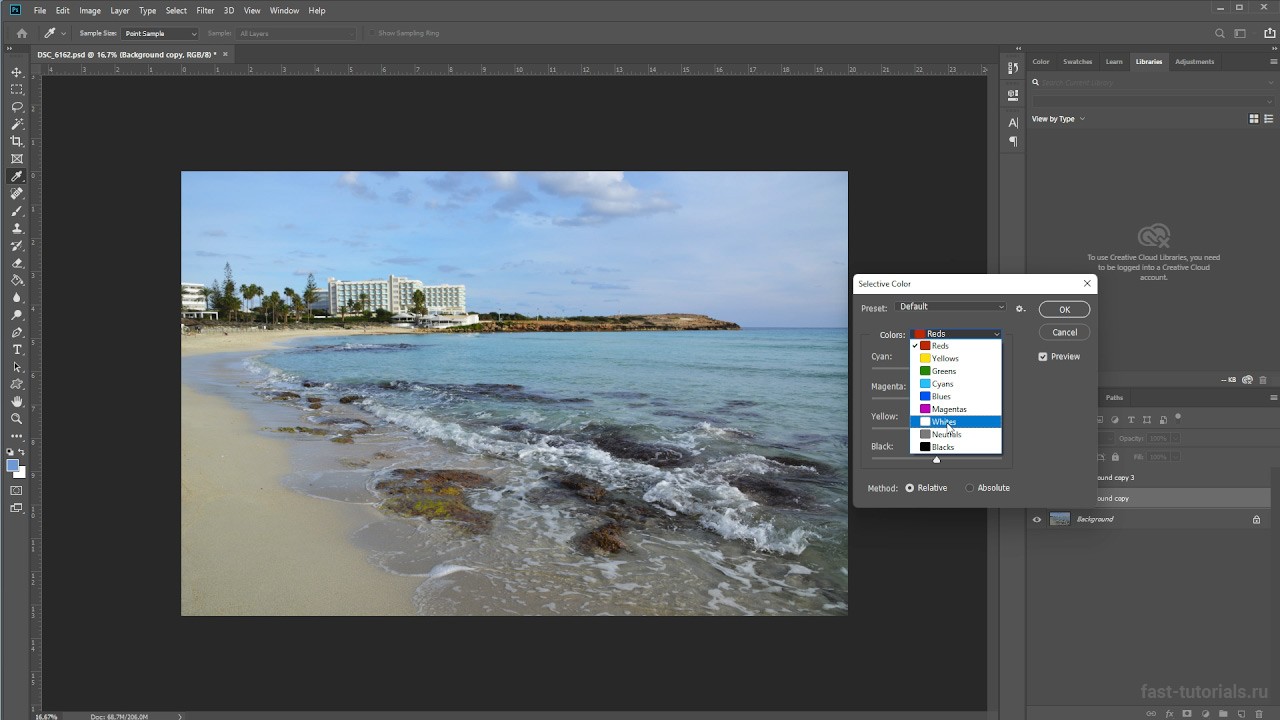This screenshot has width=1280, height=720.
Task: Click the foreground color swatch
Action: click(13, 466)
